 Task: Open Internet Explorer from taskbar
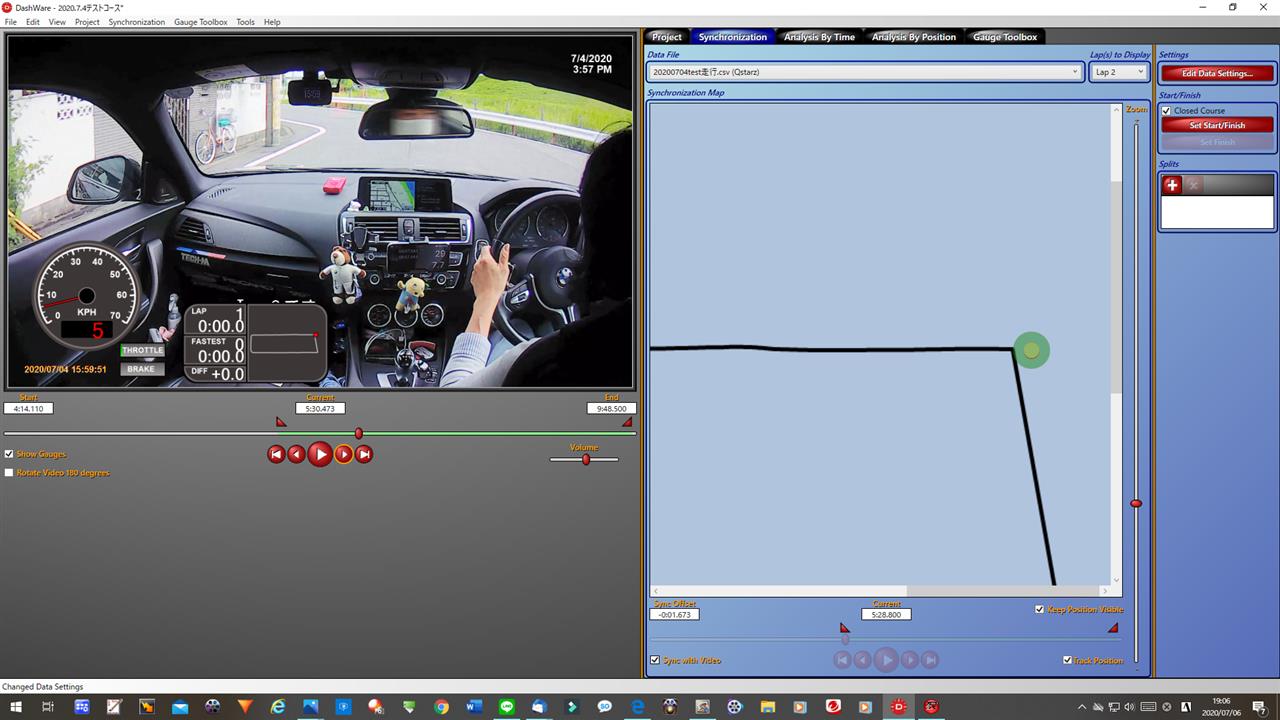coord(278,707)
